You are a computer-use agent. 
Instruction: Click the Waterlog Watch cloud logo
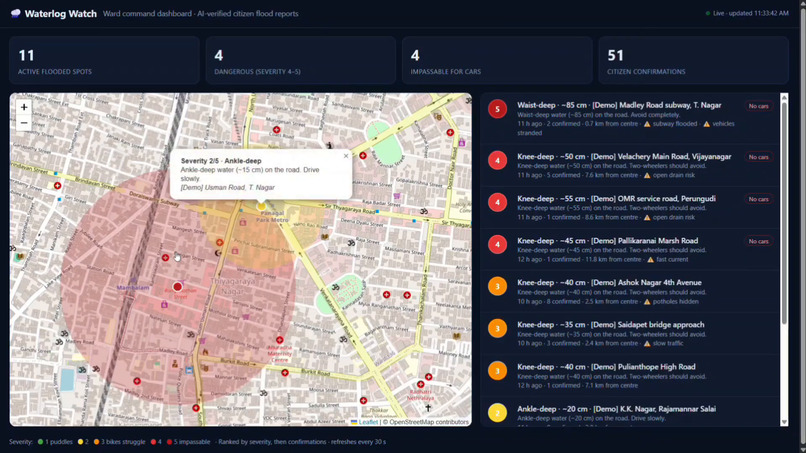(16, 13)
